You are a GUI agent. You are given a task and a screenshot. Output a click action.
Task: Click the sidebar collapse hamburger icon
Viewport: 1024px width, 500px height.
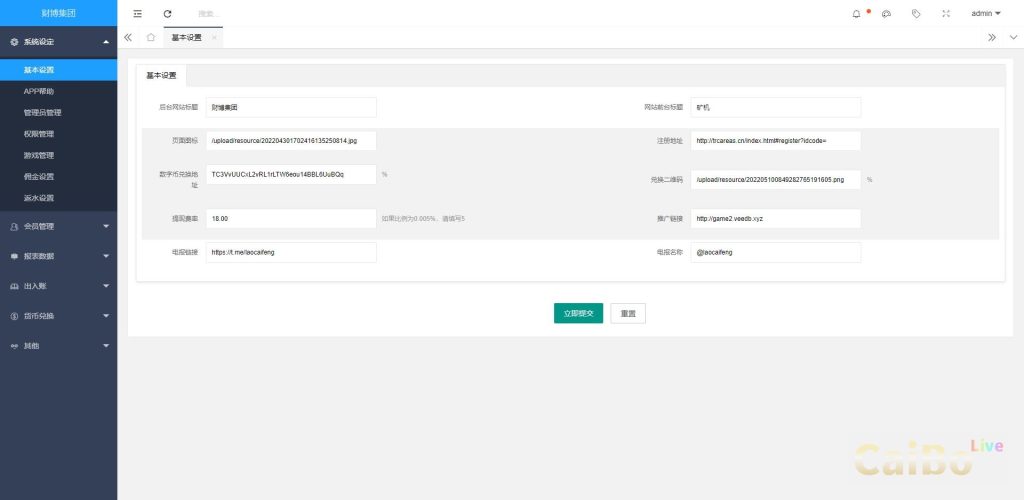tap(137, 14)
